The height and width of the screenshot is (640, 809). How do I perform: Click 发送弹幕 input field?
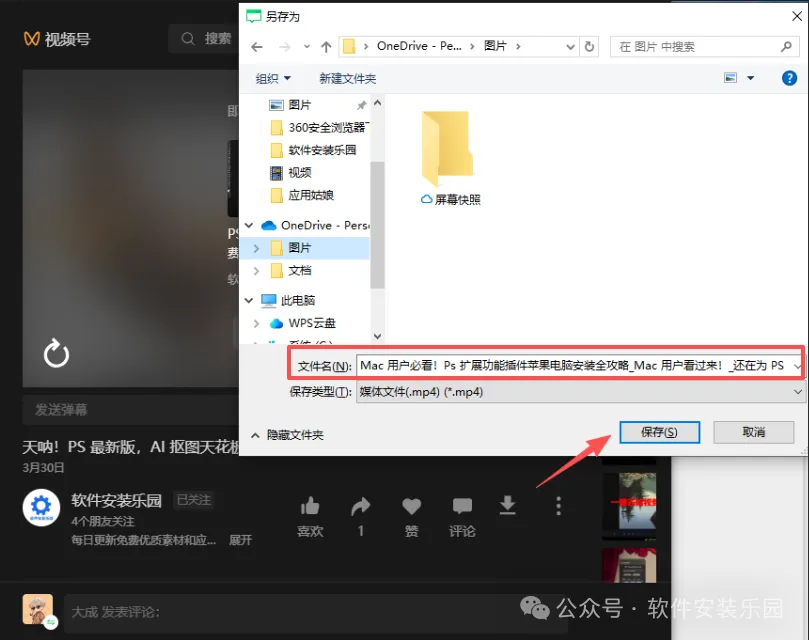click(131, 410)
